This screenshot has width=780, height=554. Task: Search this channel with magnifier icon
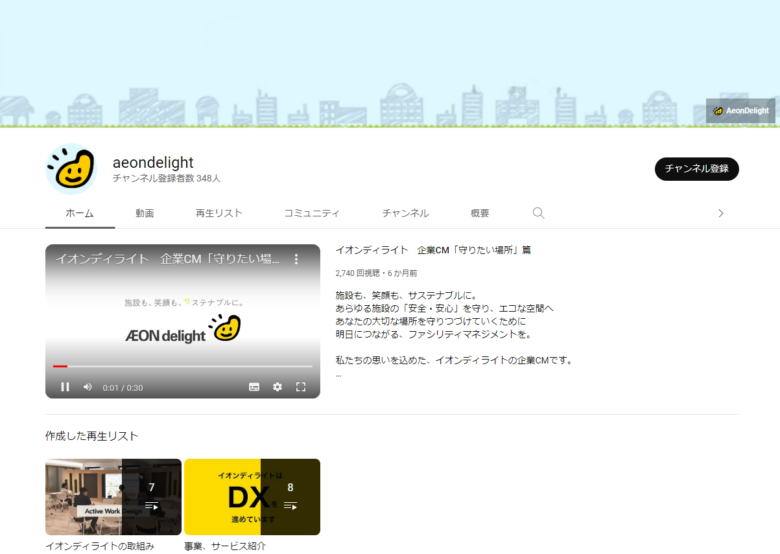538,213
